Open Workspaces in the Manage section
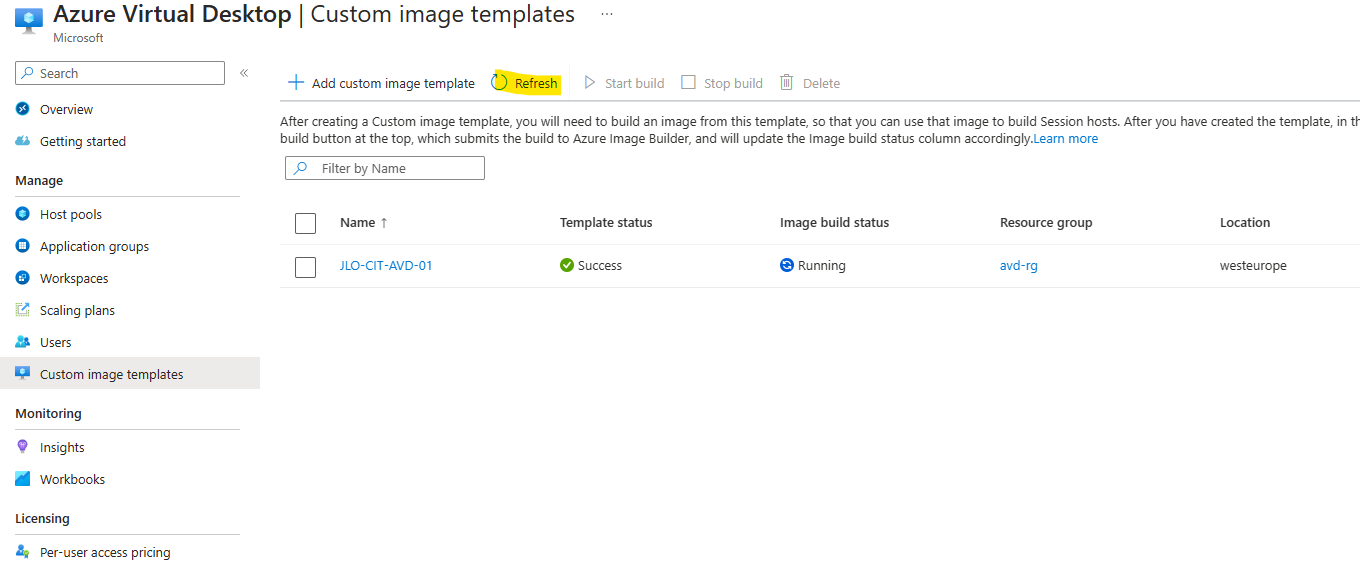The height and width of the screenshot is (569, 1360). click(74, 279)
